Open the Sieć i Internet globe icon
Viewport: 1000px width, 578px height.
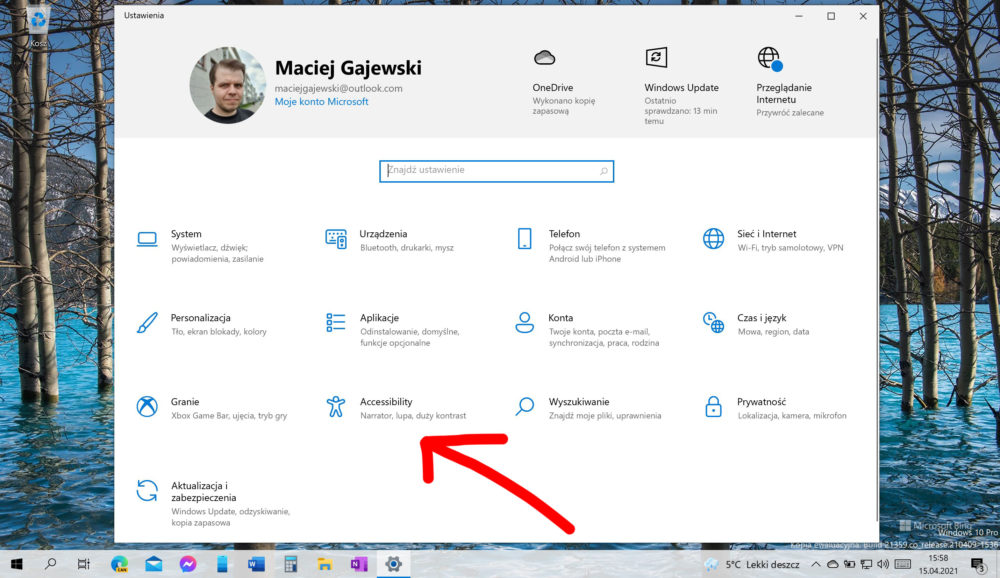pyautogui.click(x=713, y=239)
